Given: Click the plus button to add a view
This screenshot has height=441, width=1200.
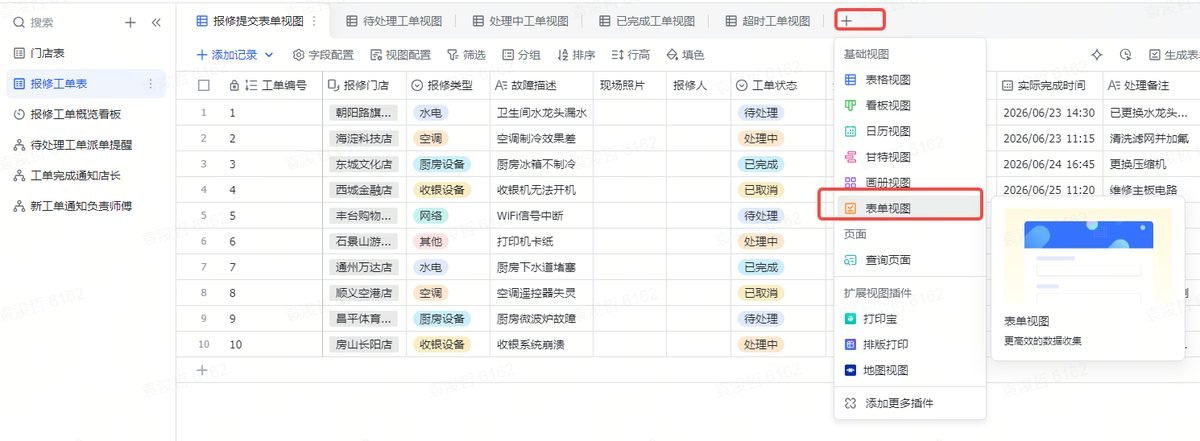Looking at the screenshot, I should tap(846, 20).
